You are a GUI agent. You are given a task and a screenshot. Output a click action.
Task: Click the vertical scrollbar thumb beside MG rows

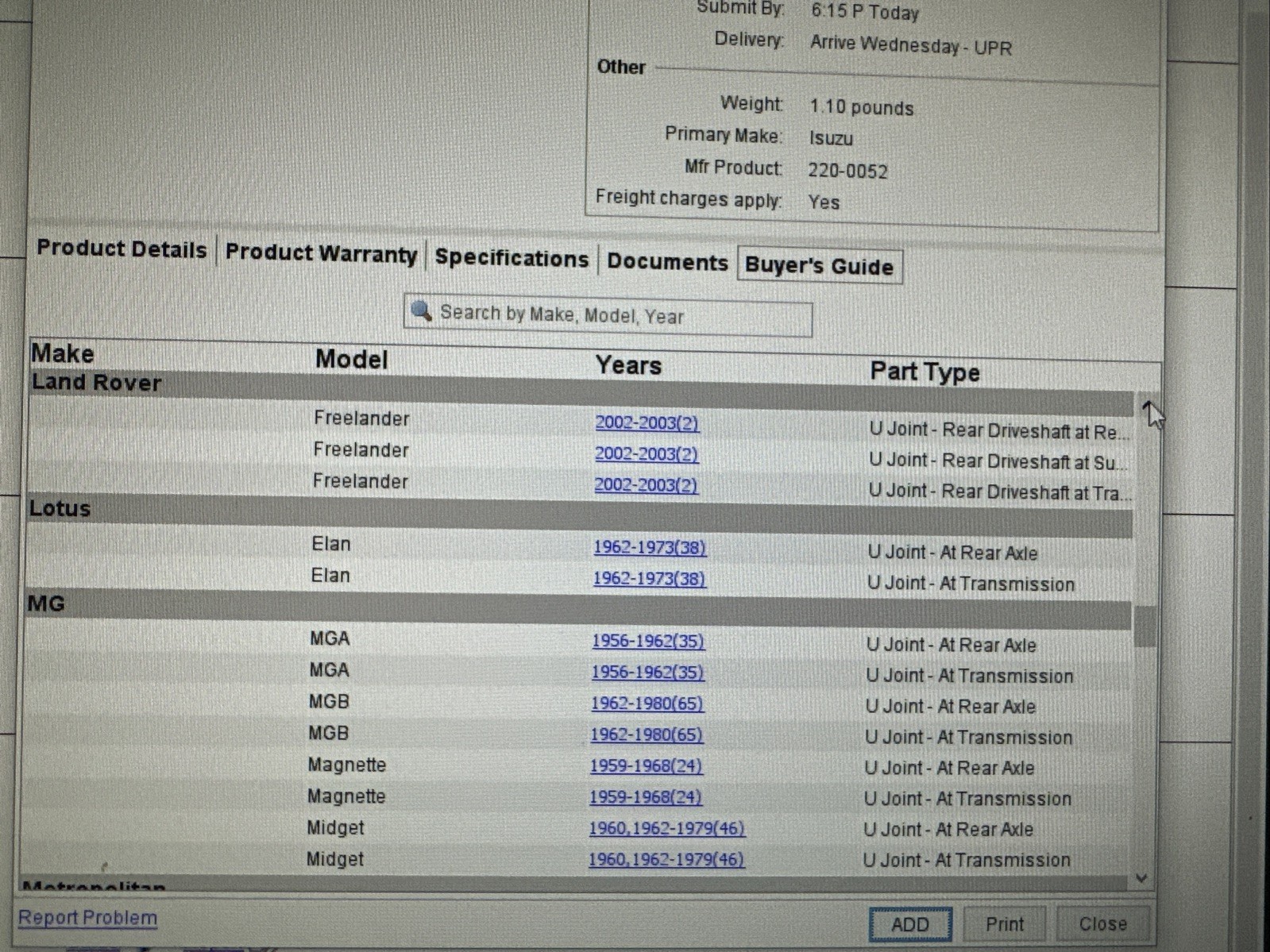1144,626
